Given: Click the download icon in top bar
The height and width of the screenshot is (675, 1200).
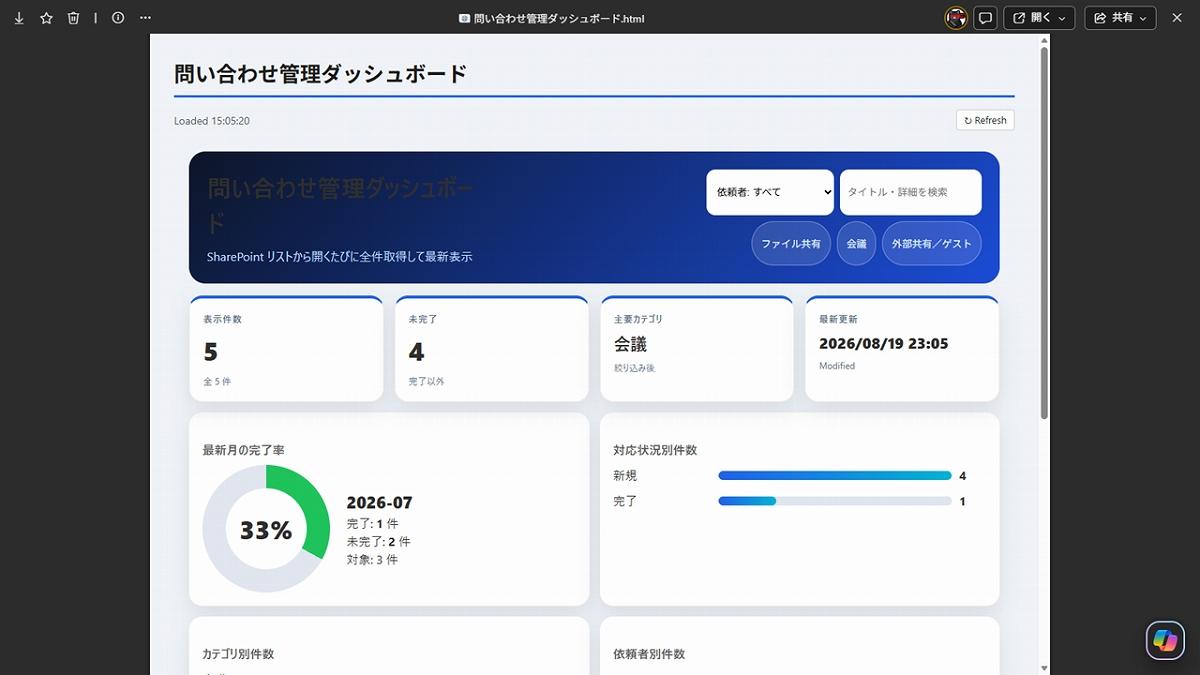Looking at the screenshot, I should (x=19, y=18).
